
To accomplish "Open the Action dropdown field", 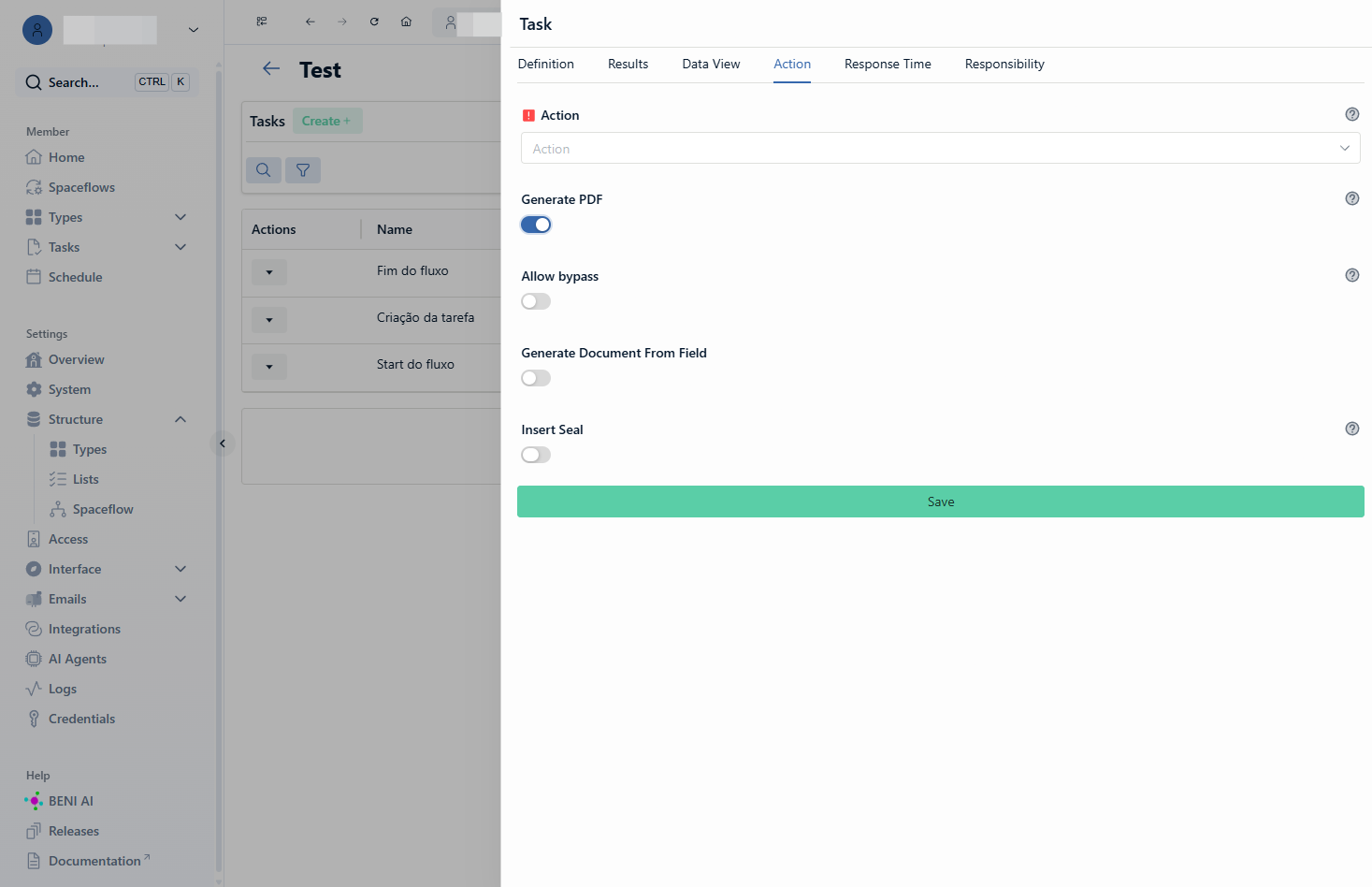I will 940,148.
